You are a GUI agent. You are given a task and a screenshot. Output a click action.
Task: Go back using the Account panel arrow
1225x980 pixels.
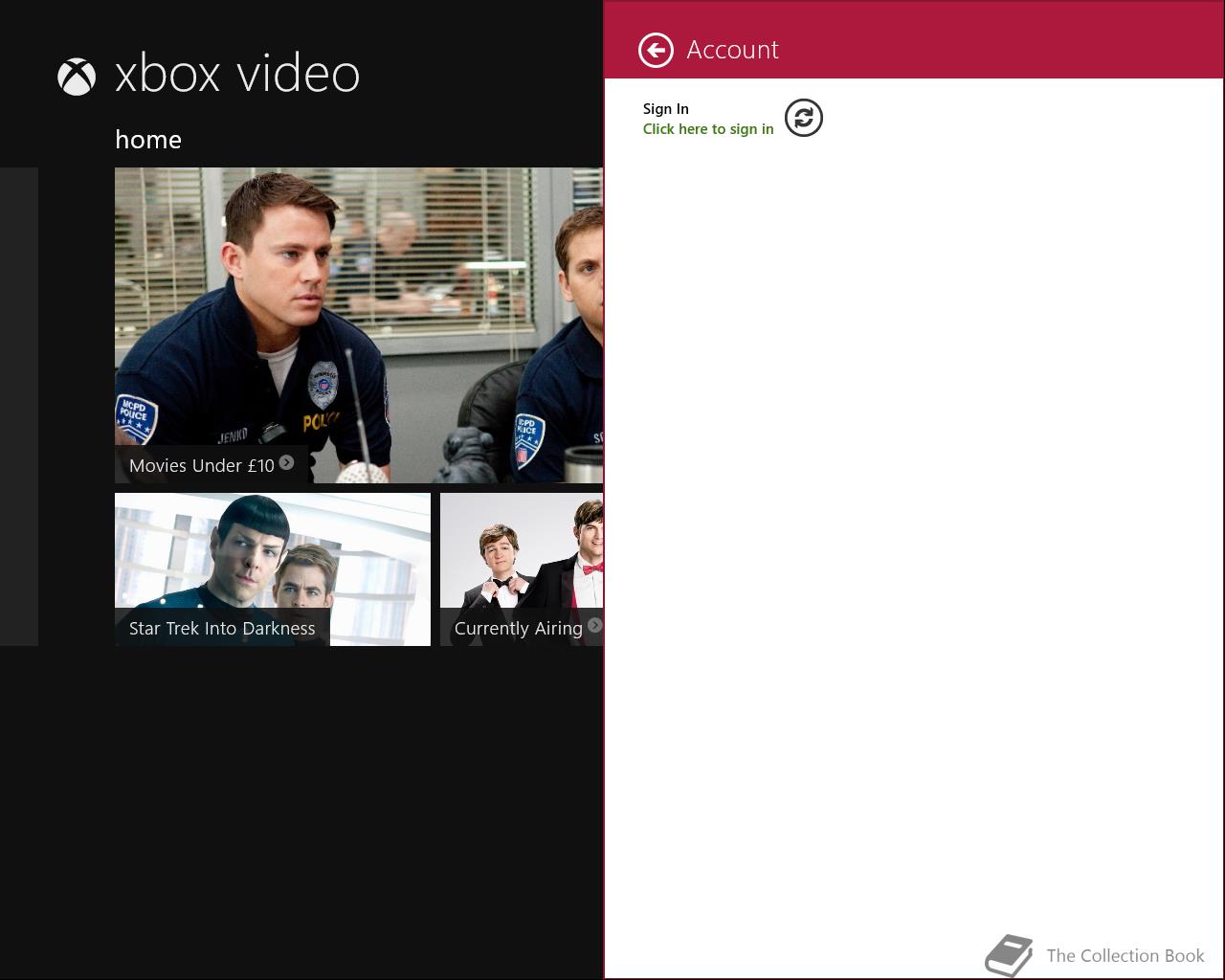(x=656, y=51)
